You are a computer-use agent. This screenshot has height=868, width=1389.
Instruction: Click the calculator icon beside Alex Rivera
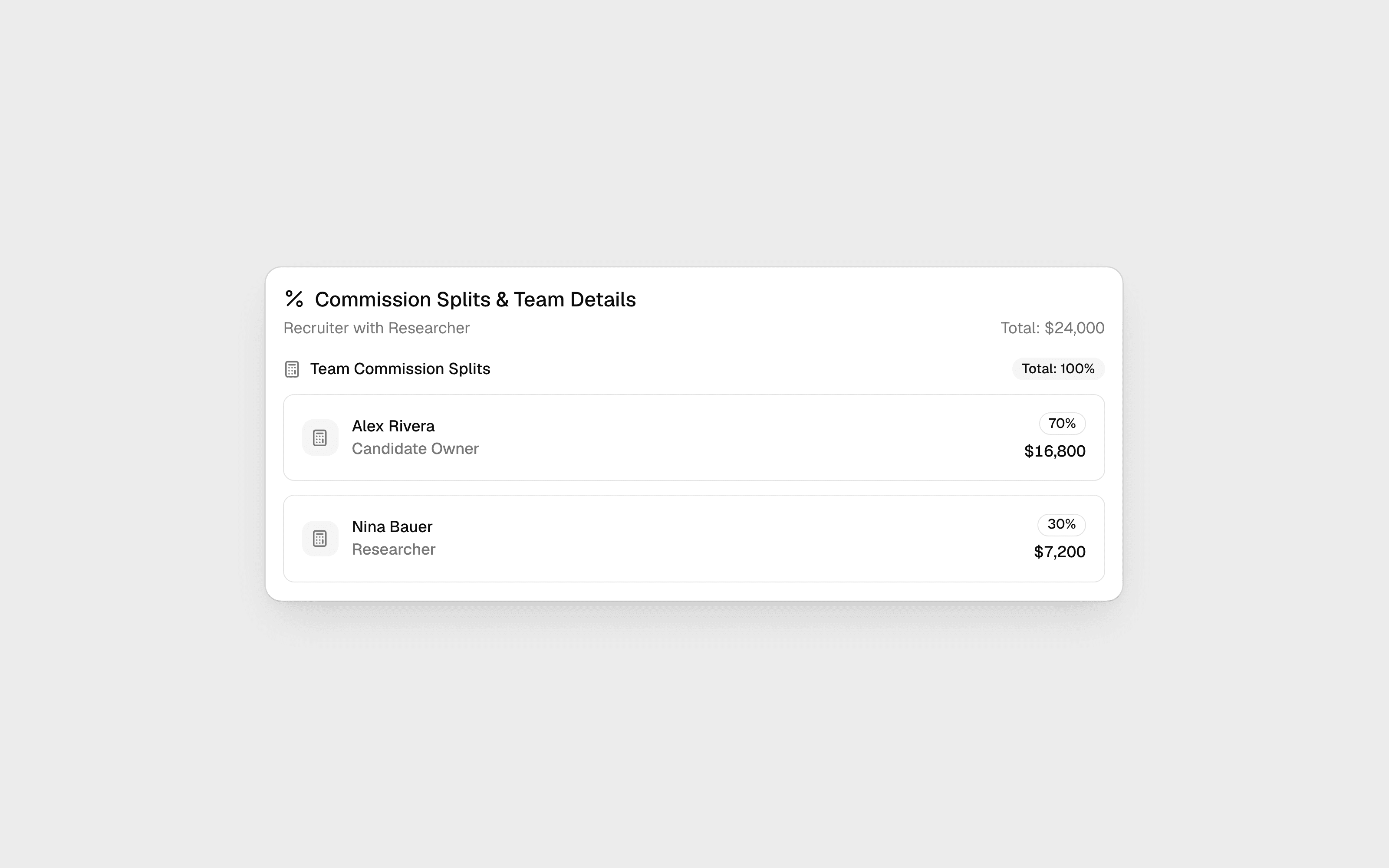[x=320, y=437]
